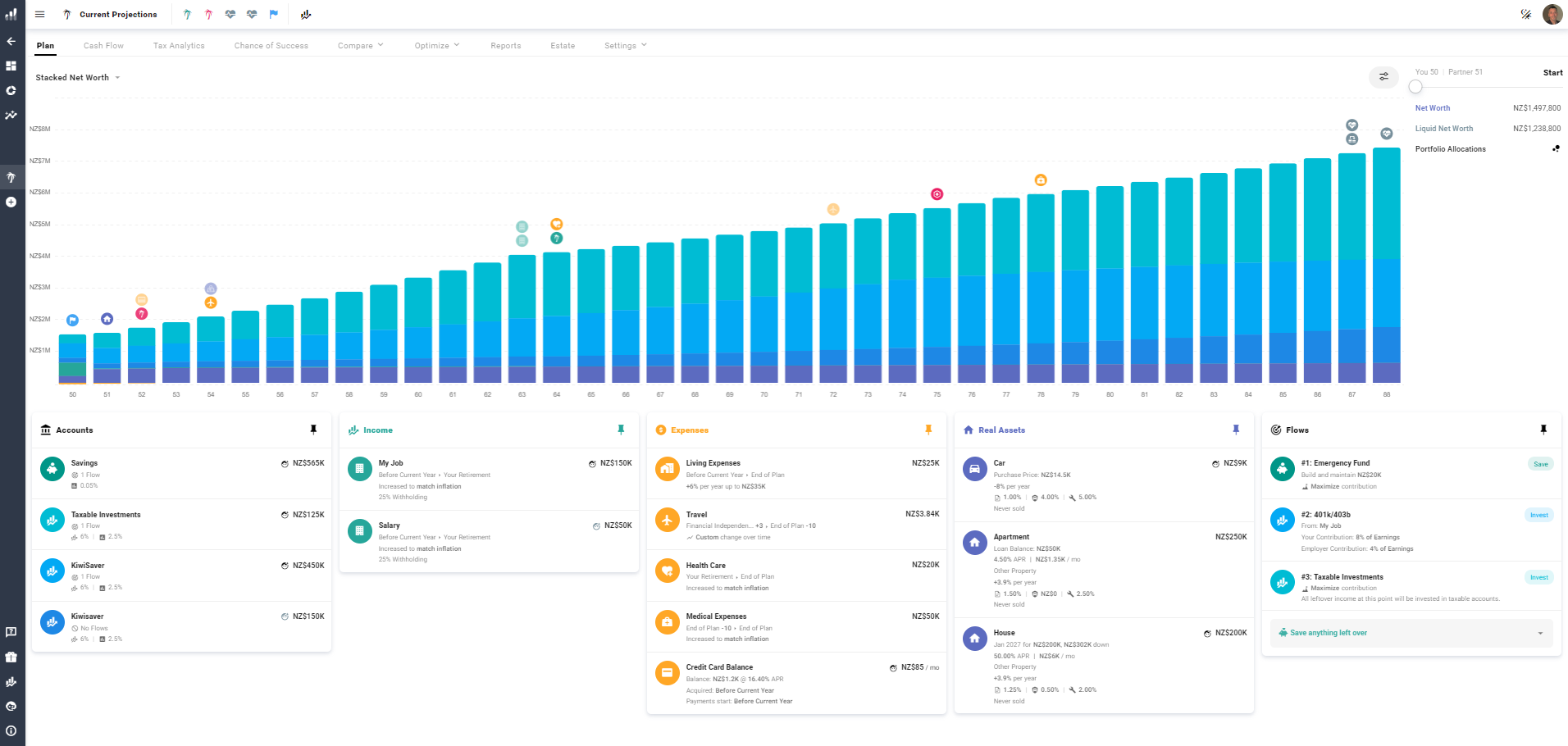Screen dimensions: 1568x746
Task: Click the user avatar at top right
Action: tap(1552, 14)
